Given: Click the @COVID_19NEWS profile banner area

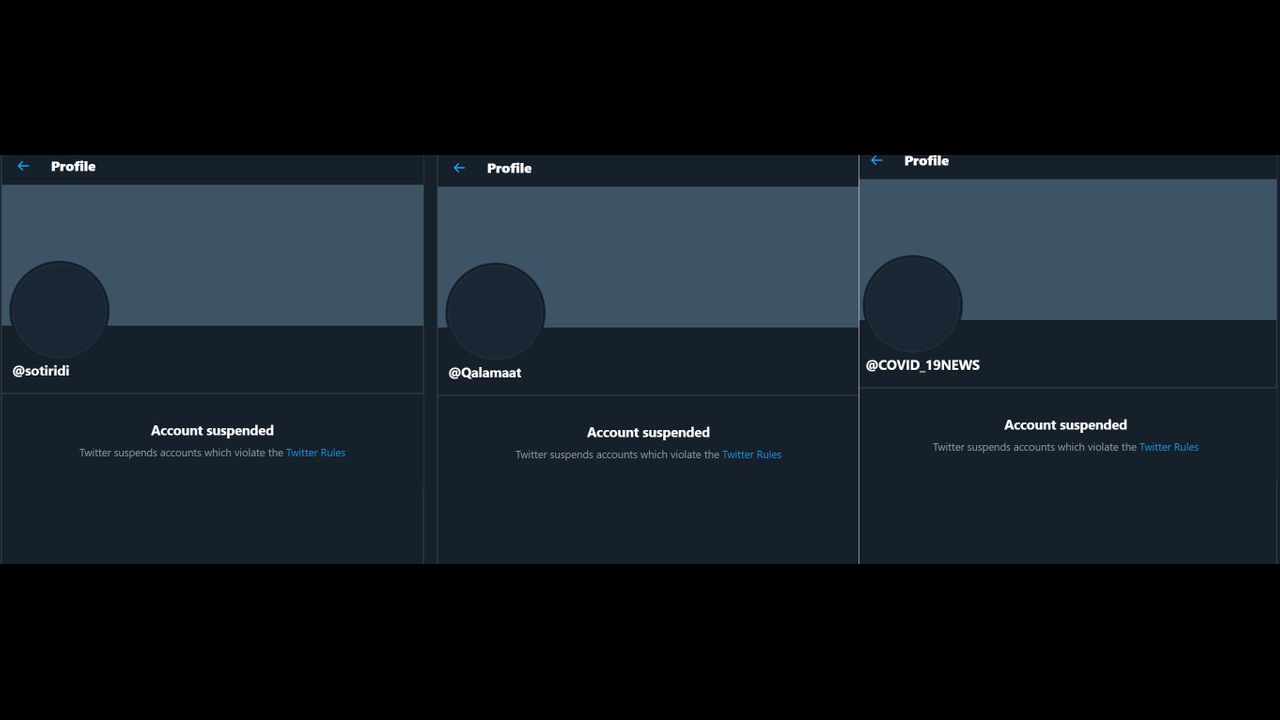Looking at the screenshot, I should tap(1100, 240).
